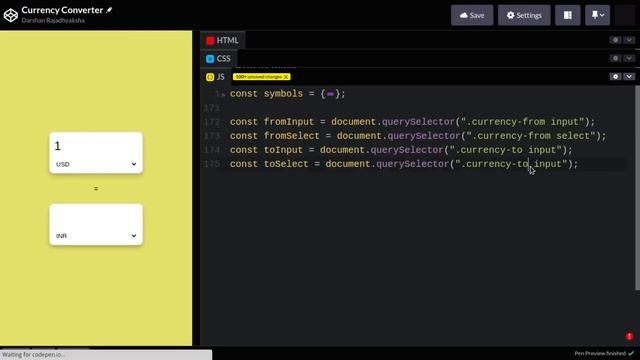Screen dimensions: 640x360
Task: Unfold the collapsed symbols braces marker
Action: pos(330,94)
